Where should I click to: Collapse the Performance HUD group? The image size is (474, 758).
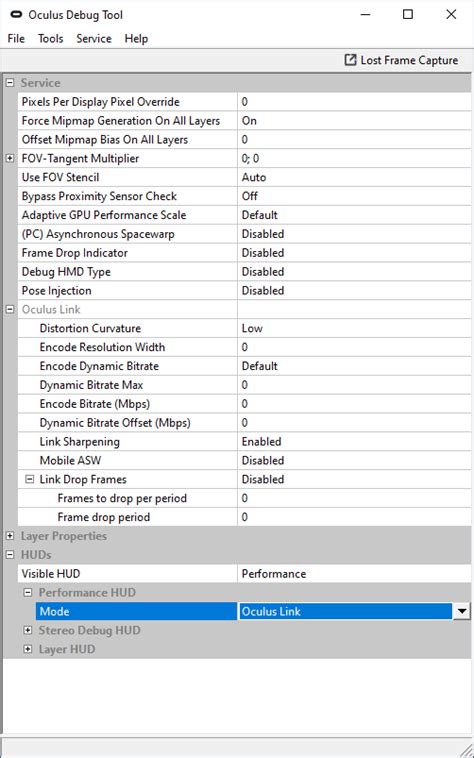pyautogui.click(x=28, y=592)
